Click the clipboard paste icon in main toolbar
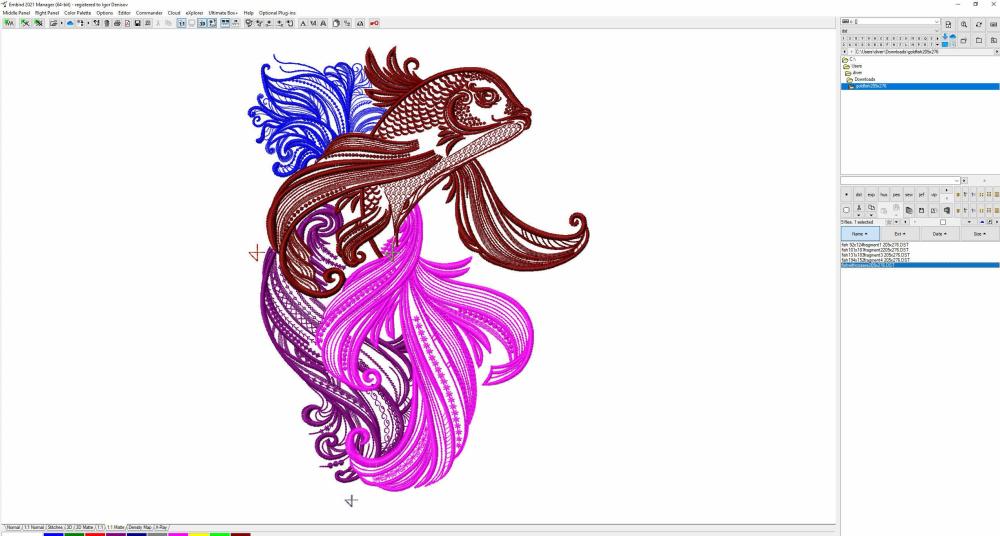Viewport: 1000px width, 536px height. (x=336, y=23)
